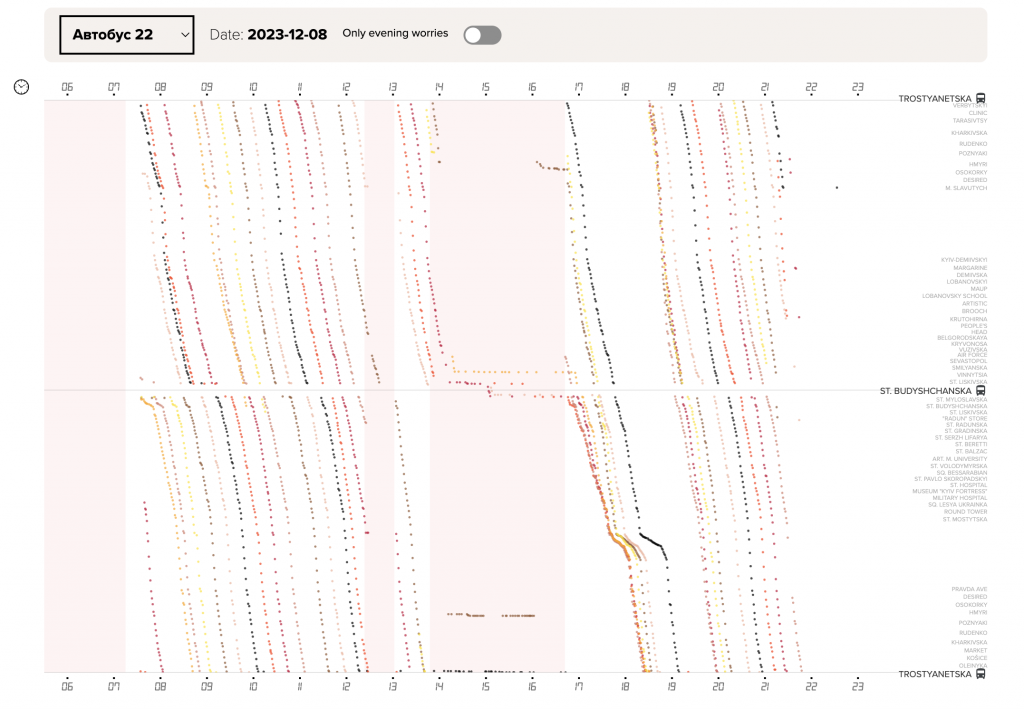The height and width of the screenshot is (709, 1024).
Task: Click the clock icon above the timeline
Action: 22,86
